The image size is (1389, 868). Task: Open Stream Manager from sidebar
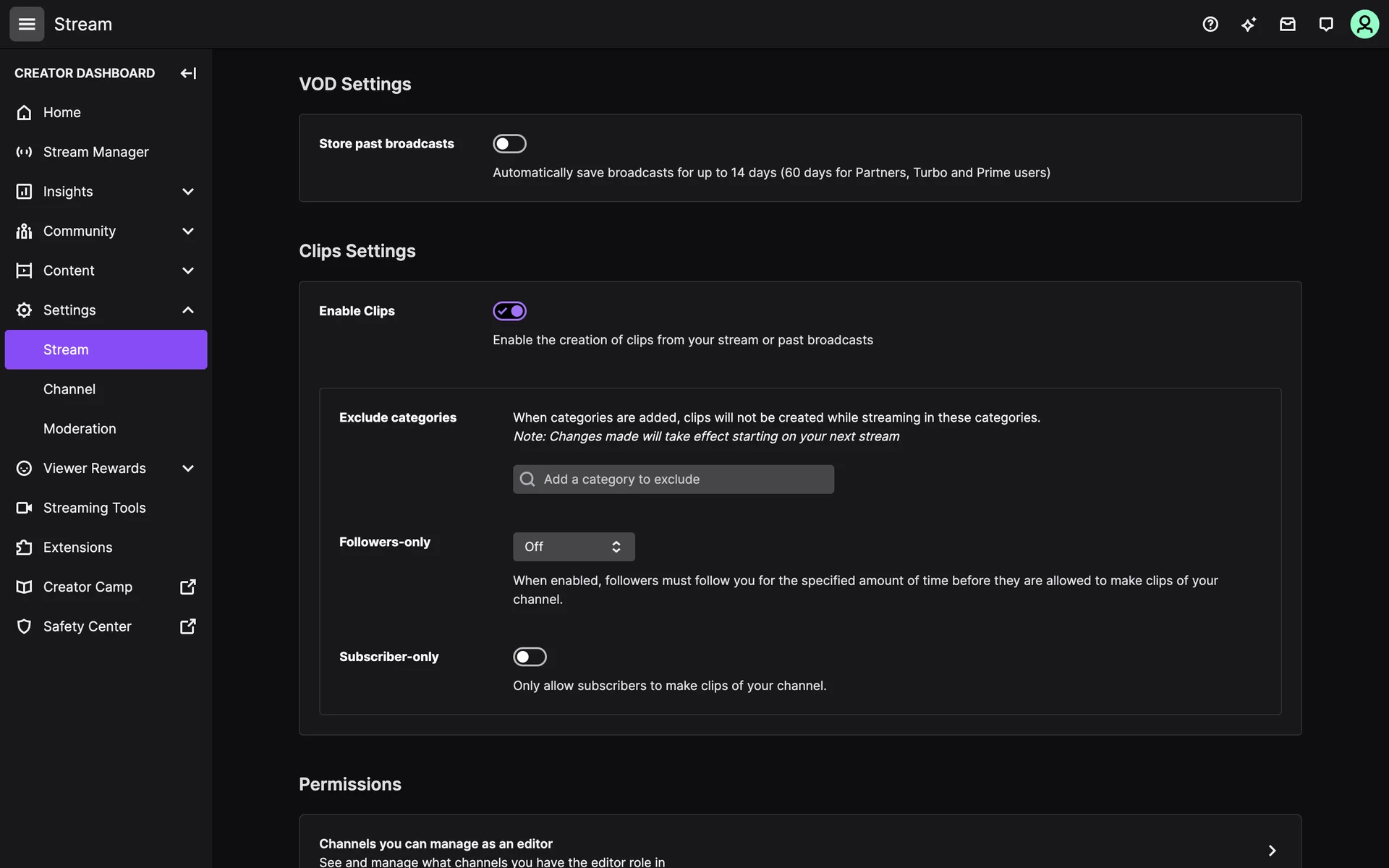coord(95,152)
